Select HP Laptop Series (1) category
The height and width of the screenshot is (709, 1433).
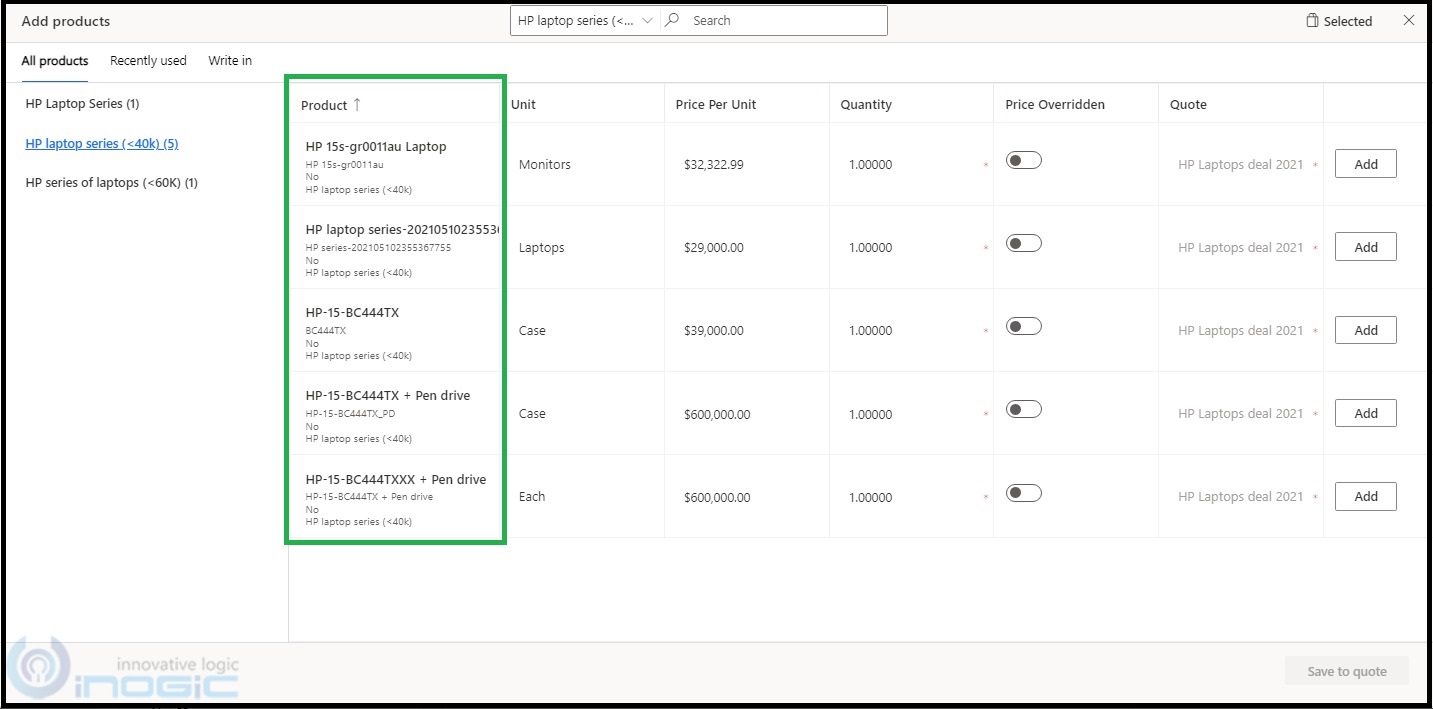pyautogui.click(x=82, y=104)
